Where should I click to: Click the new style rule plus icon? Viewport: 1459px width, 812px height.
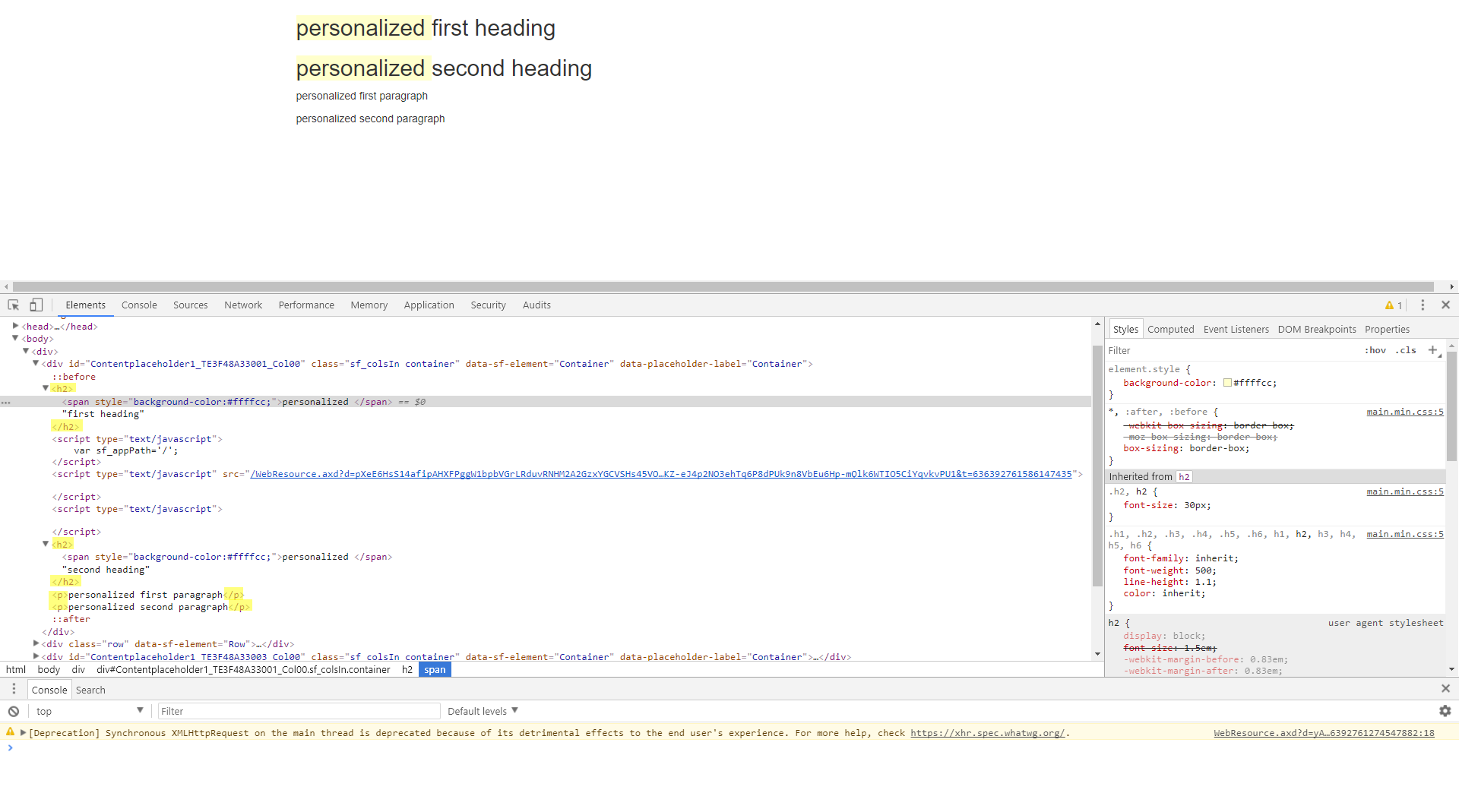1432,350
